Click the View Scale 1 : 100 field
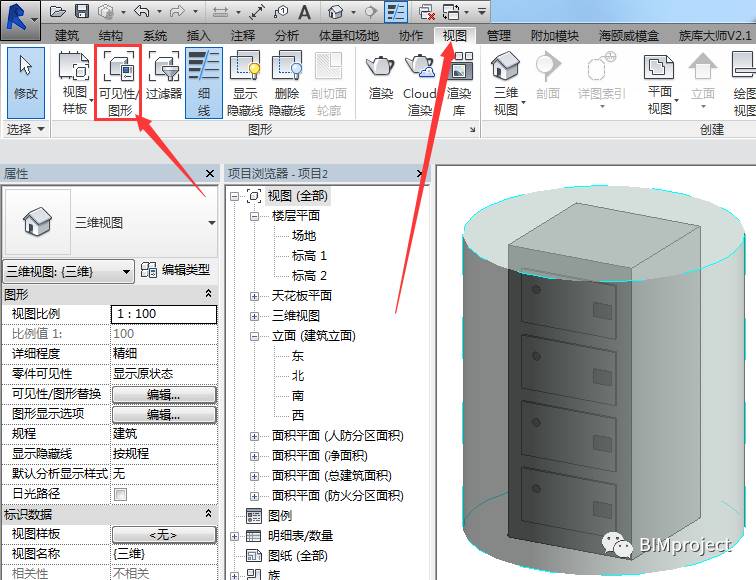 (164, 314)
